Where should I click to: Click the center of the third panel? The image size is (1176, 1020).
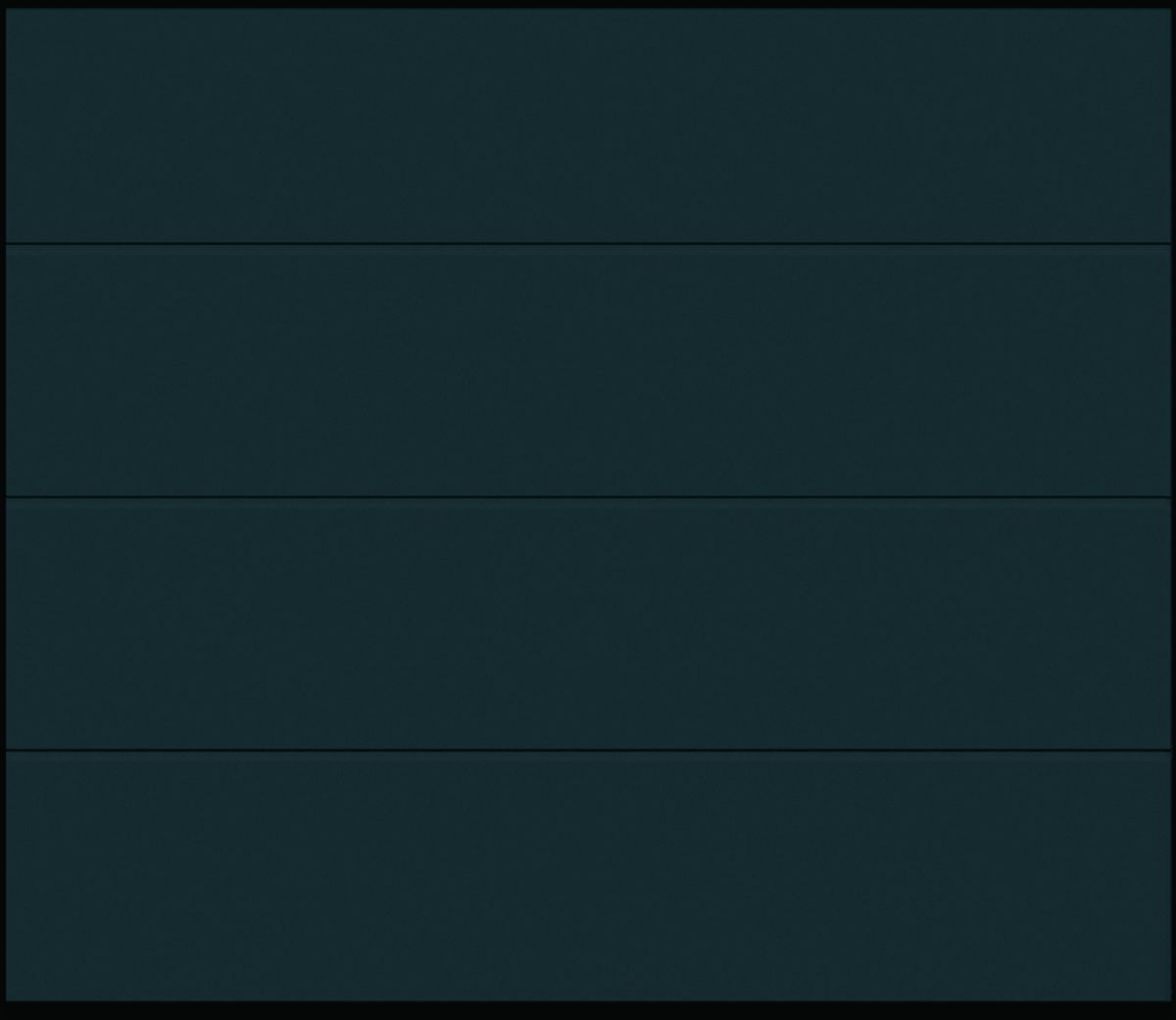tap(588, 624)
